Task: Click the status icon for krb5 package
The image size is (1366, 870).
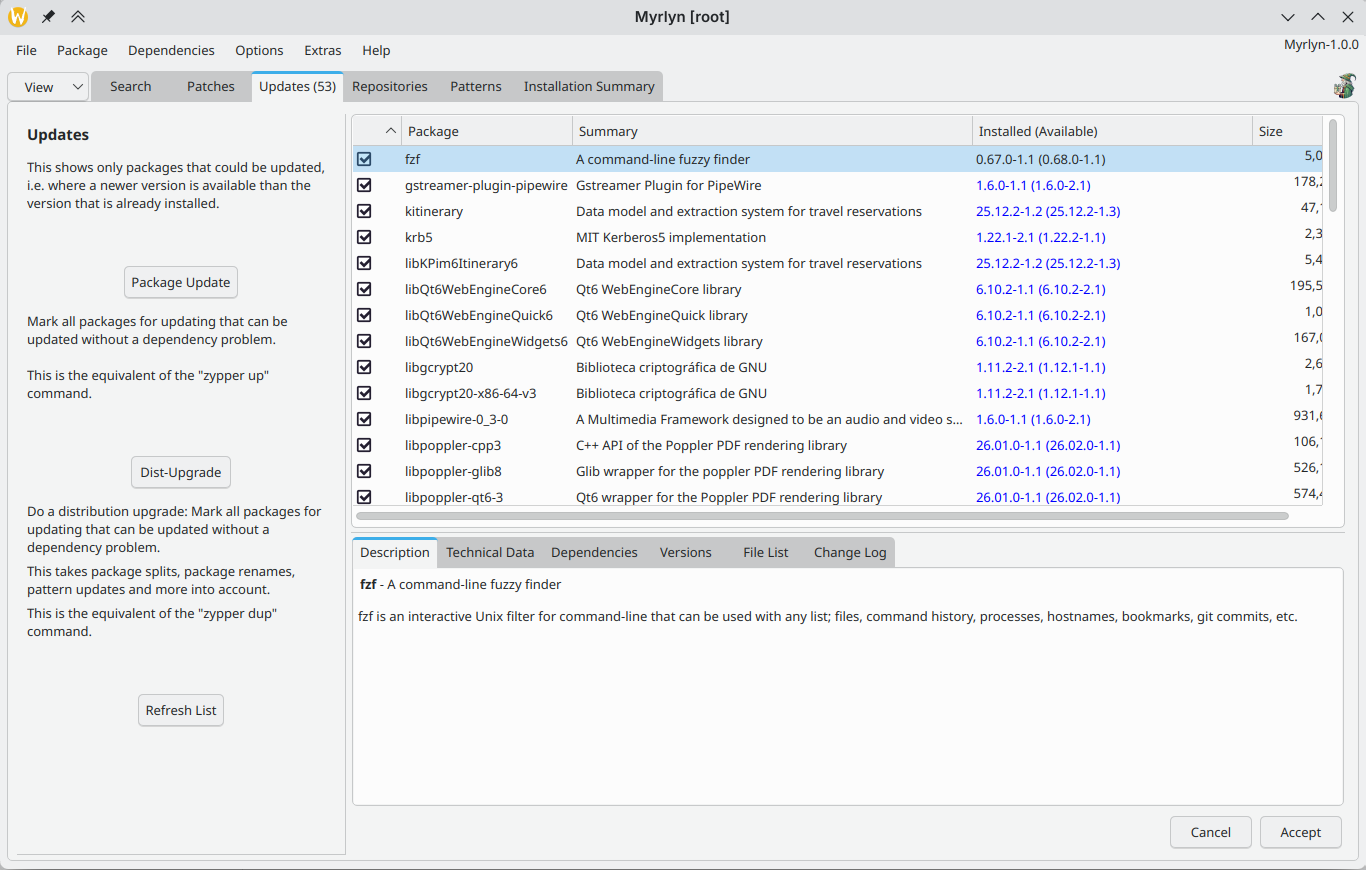Action: click(x=364, y=237)
